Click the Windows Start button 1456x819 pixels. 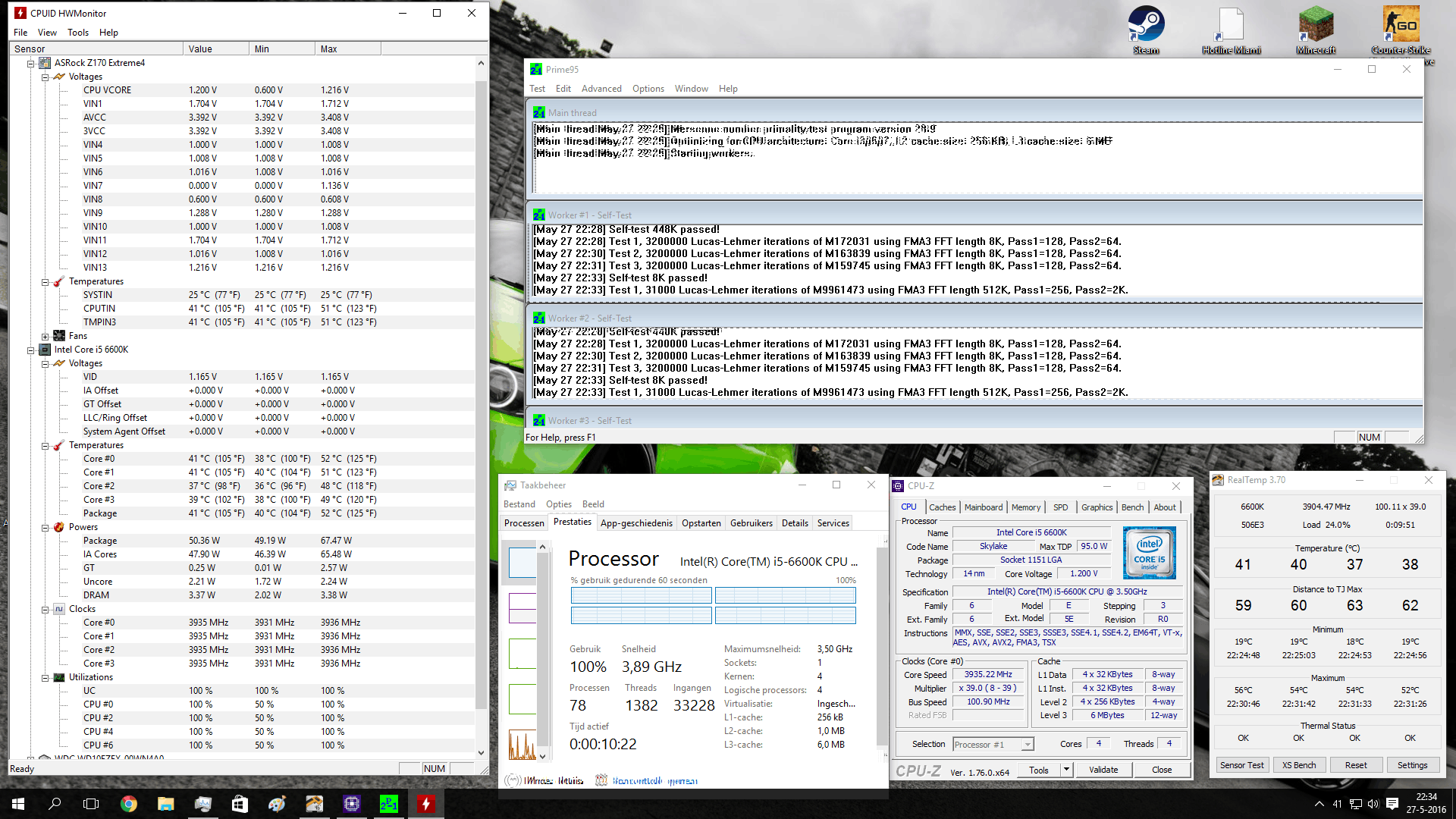[x=18, y=804]
